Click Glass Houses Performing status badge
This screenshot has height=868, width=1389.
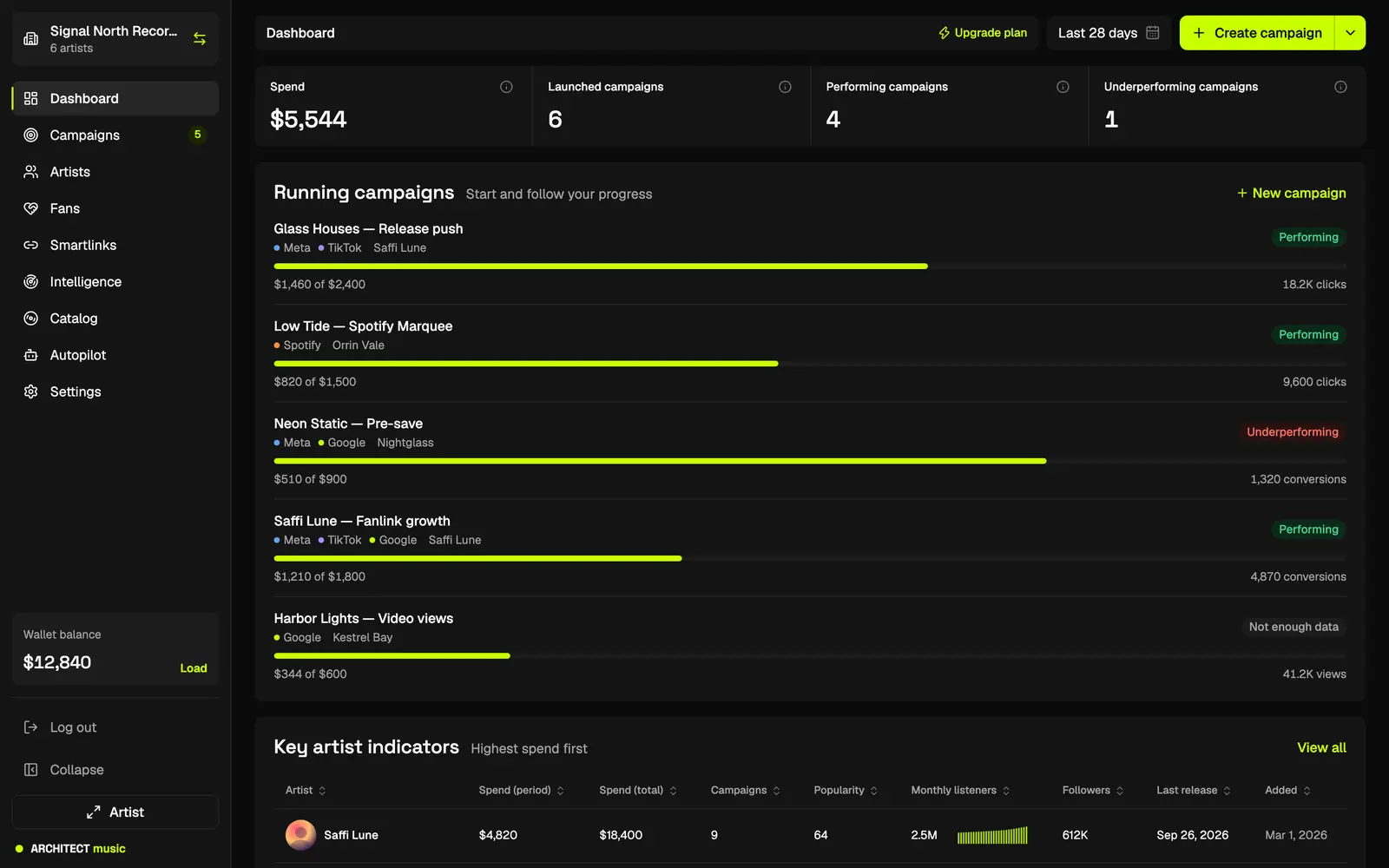click(1308, 238)
